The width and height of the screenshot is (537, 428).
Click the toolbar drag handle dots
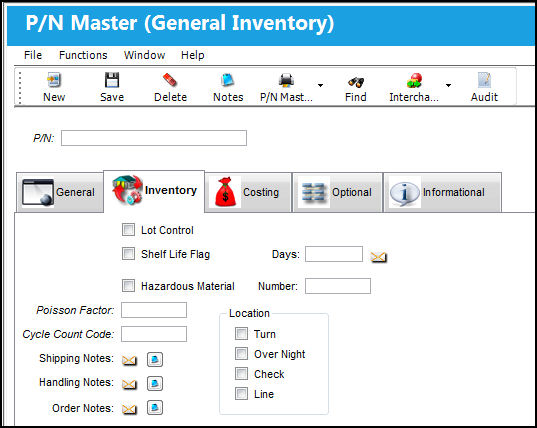(x=20, y=87)
